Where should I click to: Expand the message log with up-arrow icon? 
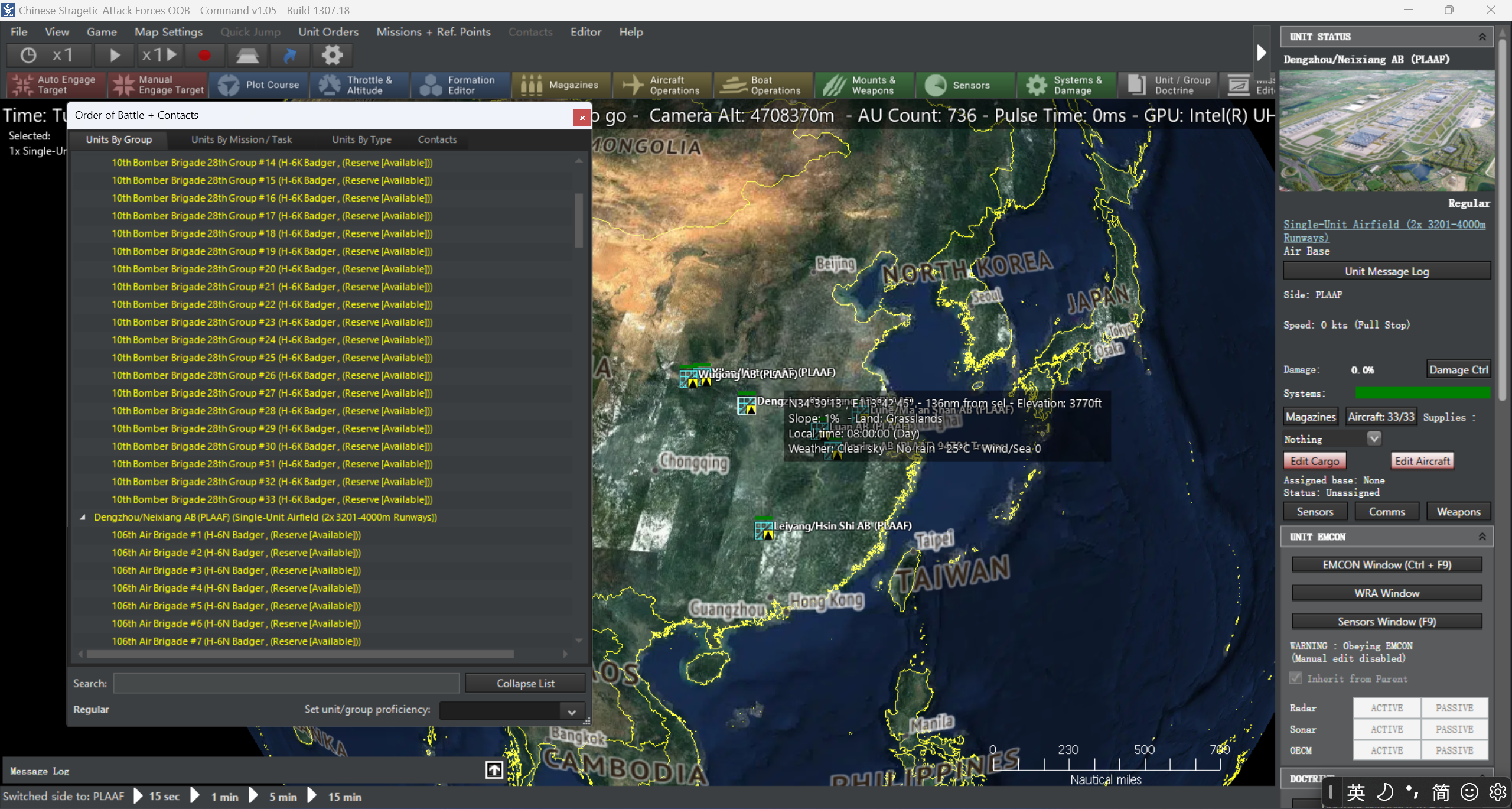click(494, 769)
